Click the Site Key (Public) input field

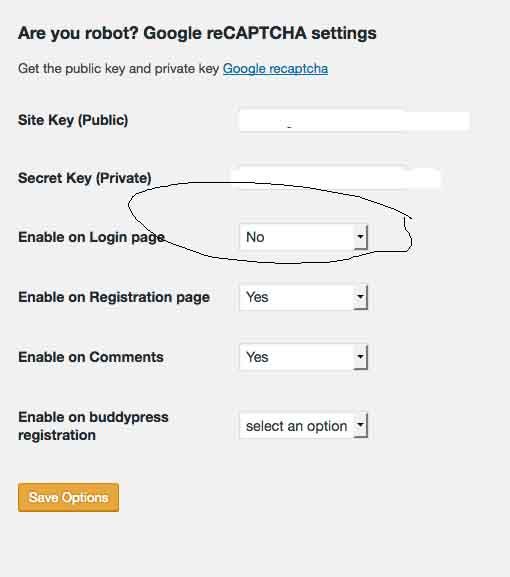coord(354,121)
